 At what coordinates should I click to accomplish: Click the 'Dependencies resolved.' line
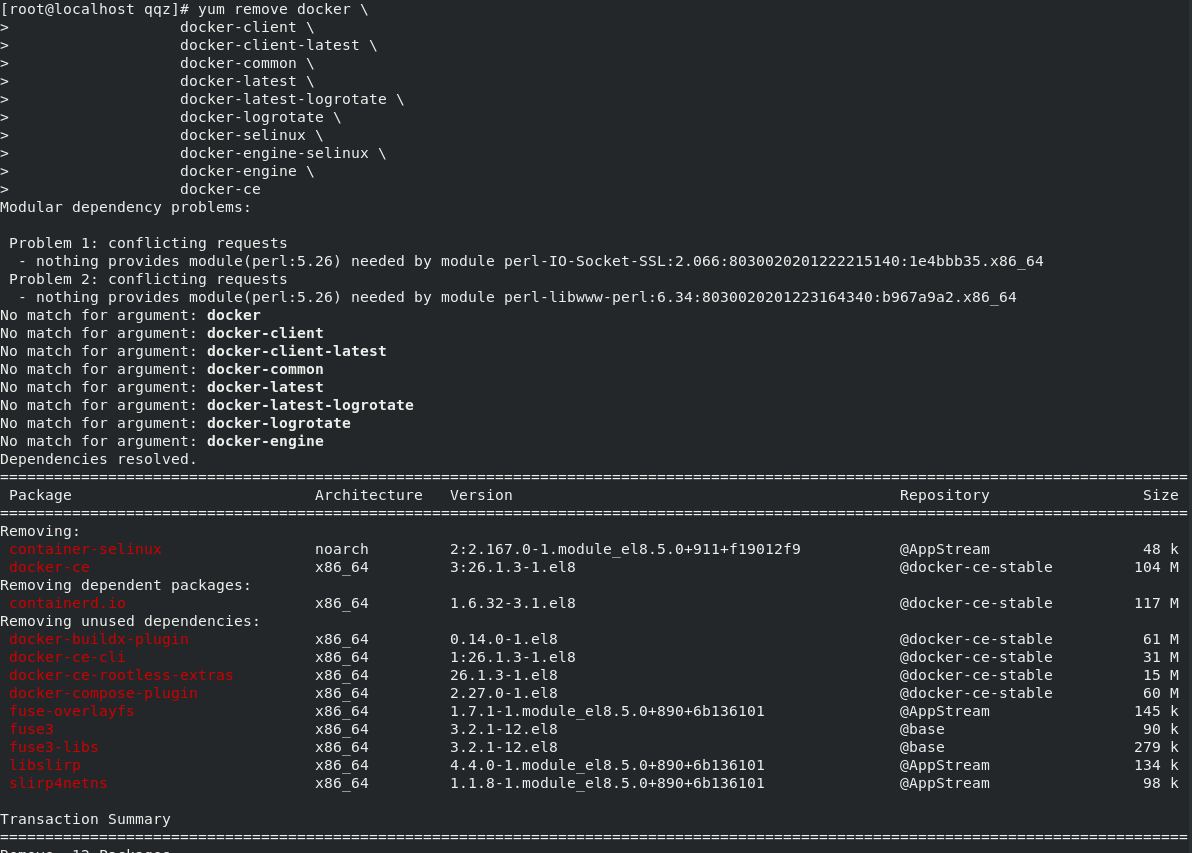click(x=98, y=459)
